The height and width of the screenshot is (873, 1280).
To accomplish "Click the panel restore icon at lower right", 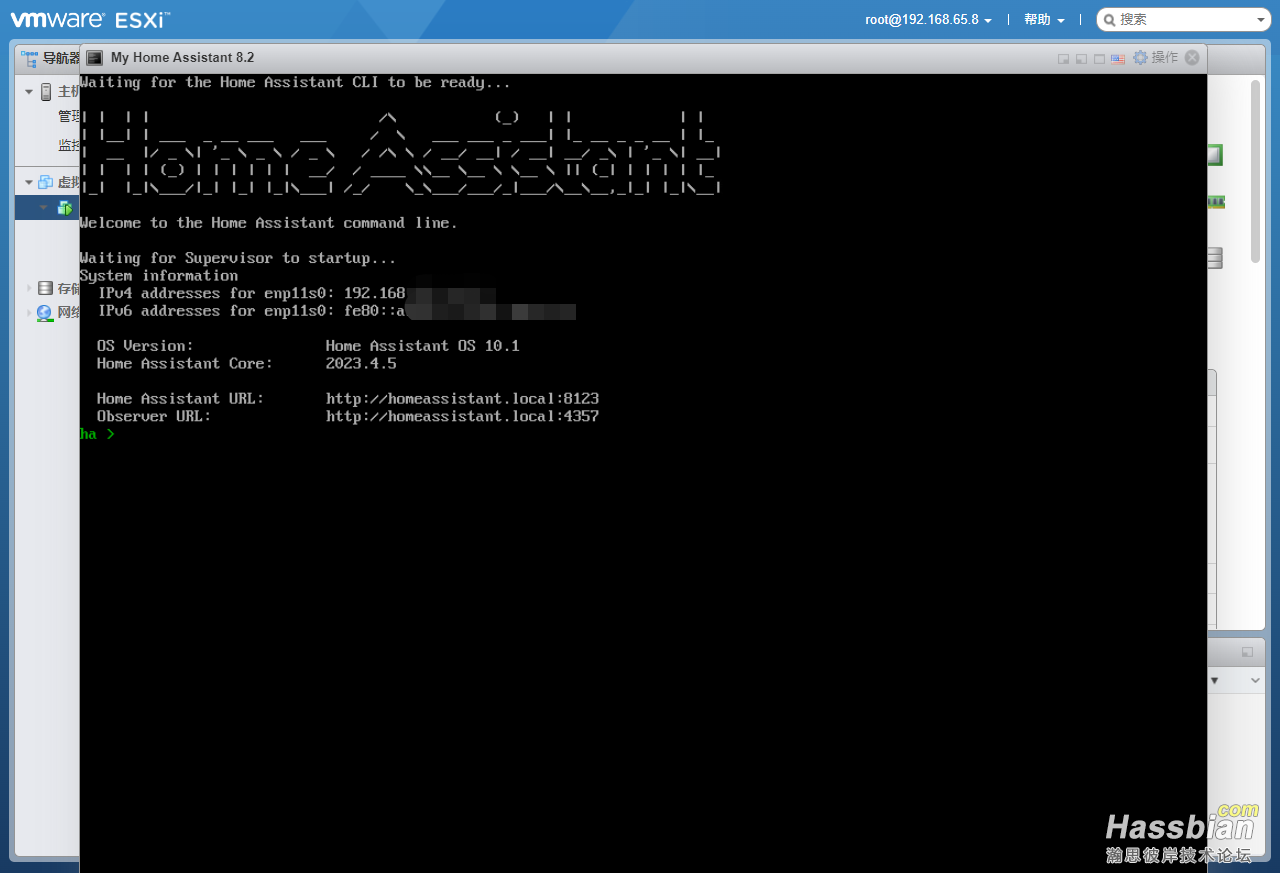I will [x=1247, y=652].
